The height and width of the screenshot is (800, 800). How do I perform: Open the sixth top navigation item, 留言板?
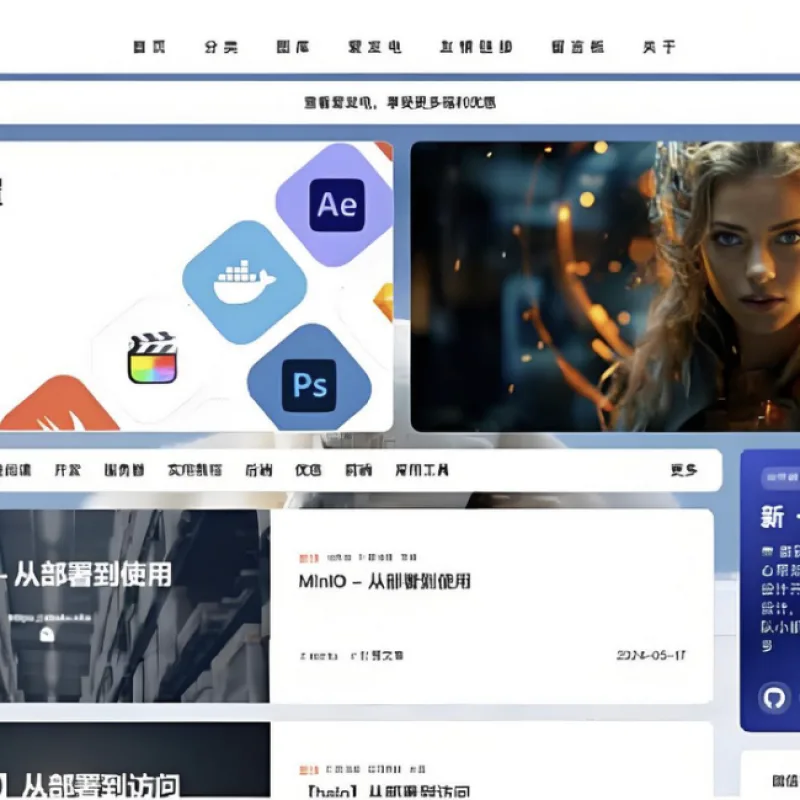[x=578, y=47]
